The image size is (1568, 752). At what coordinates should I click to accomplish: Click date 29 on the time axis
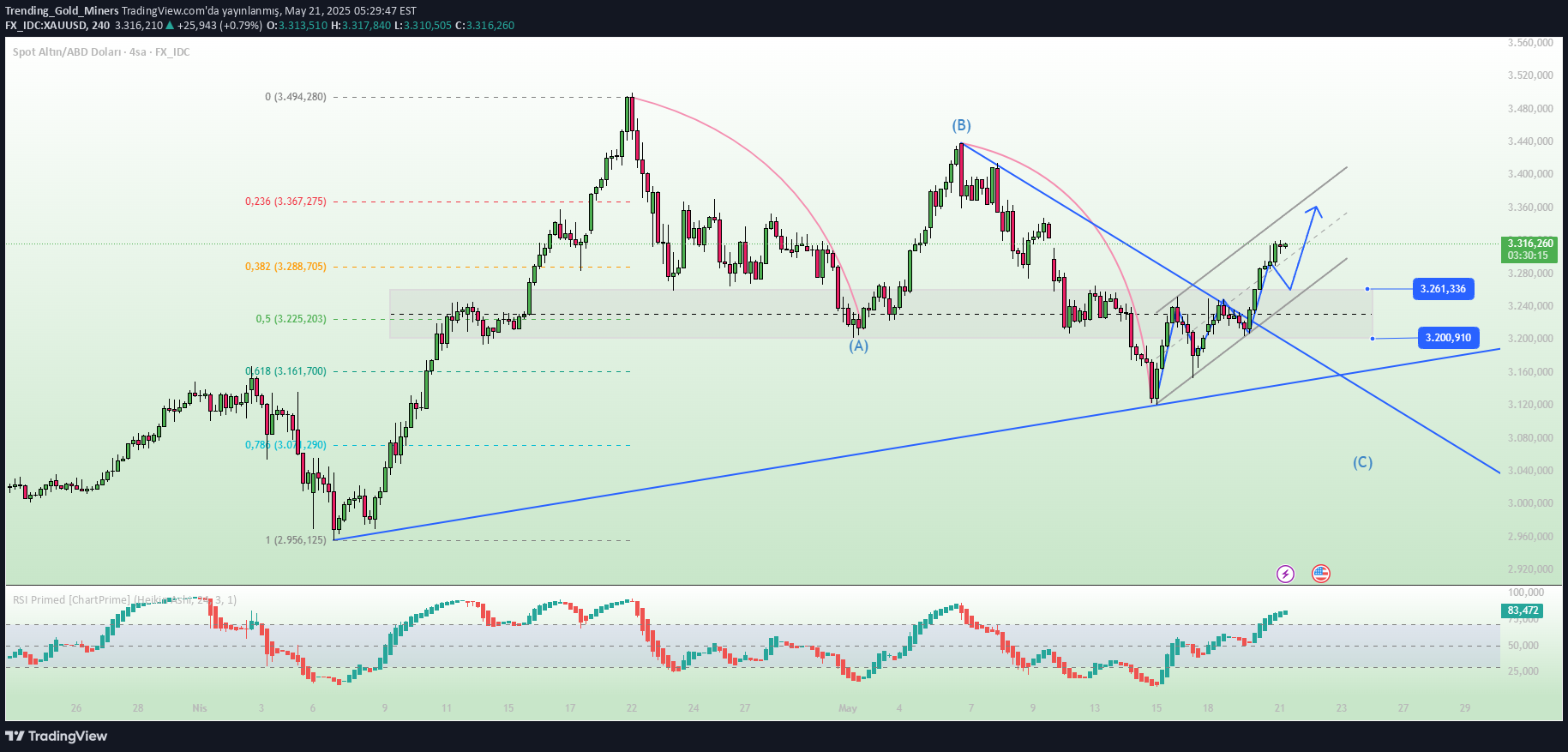pyautogui.click(x=1465, y=708)
